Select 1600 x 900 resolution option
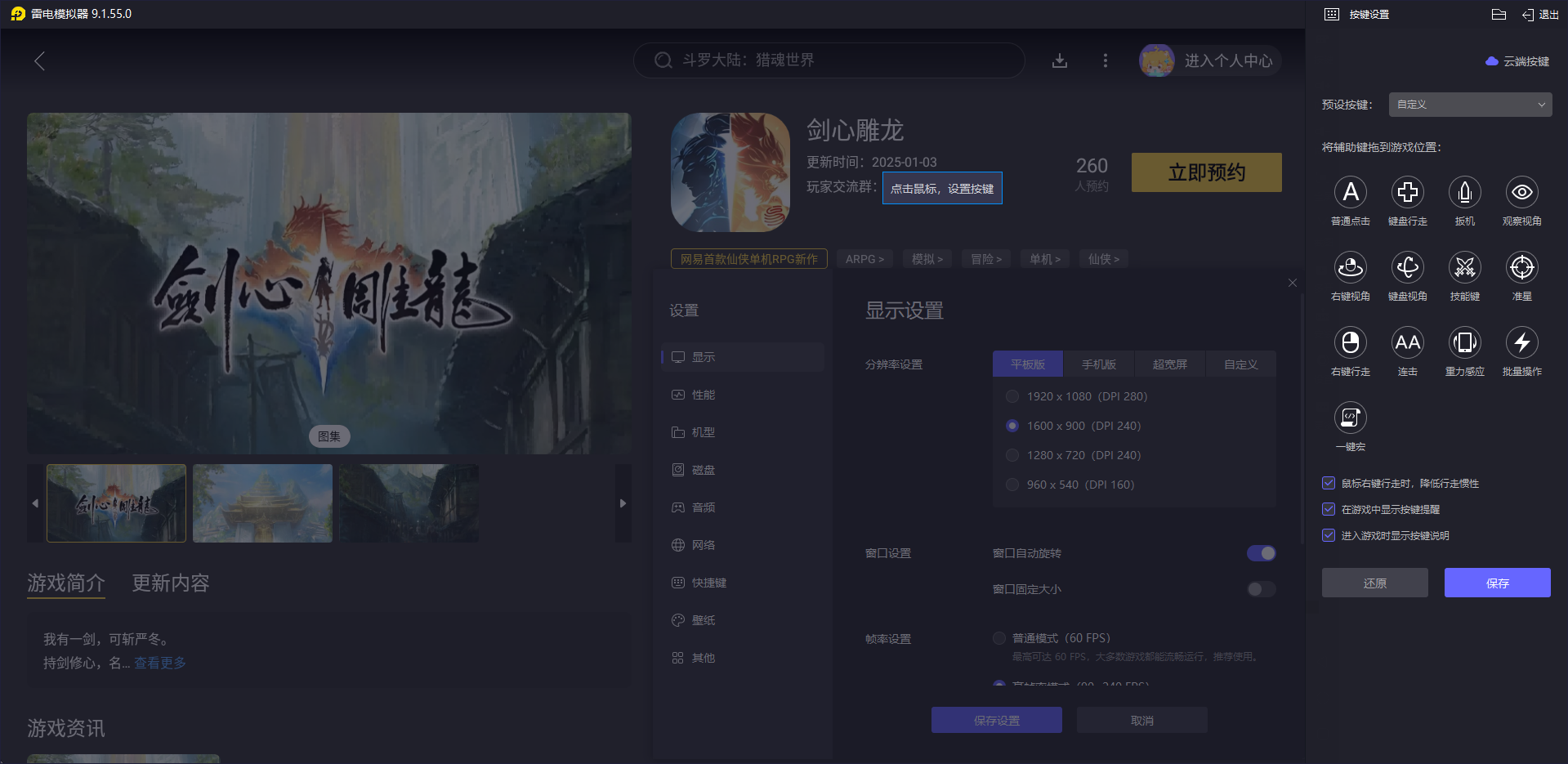1568x764 pixels. coord(1012,426)
